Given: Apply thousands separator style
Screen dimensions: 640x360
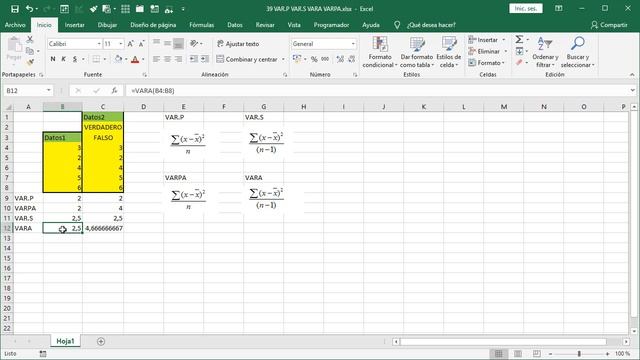Looking at the screenshot, I should tap(325, 59).
